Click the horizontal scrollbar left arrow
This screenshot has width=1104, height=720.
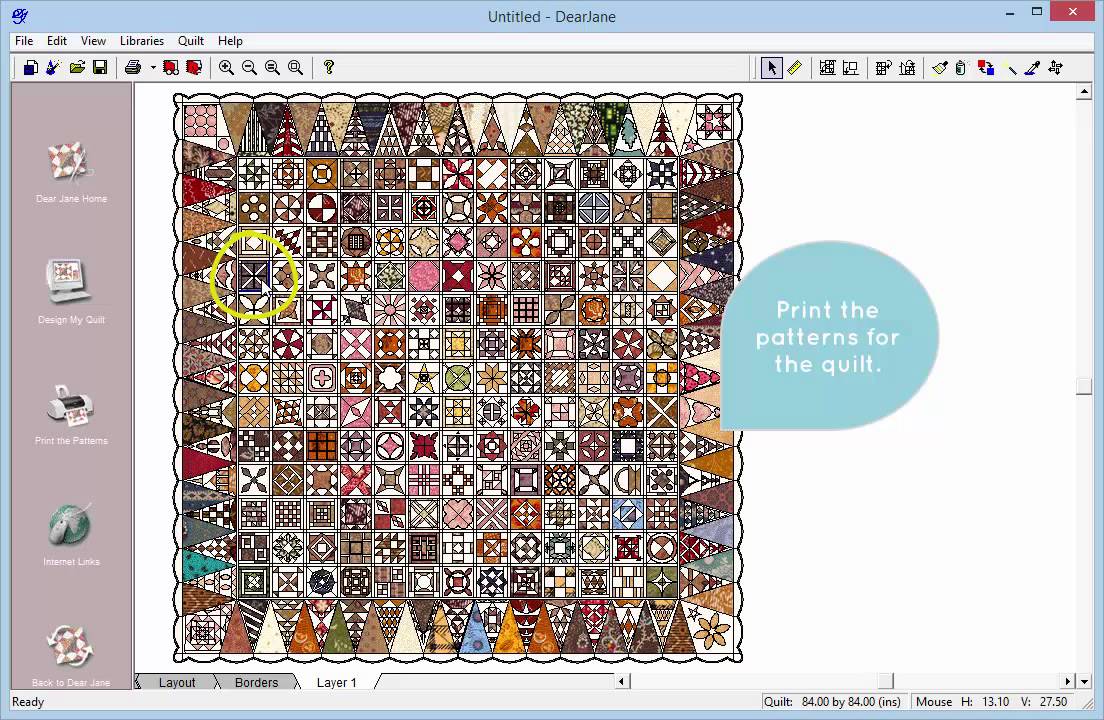point(622,681)
